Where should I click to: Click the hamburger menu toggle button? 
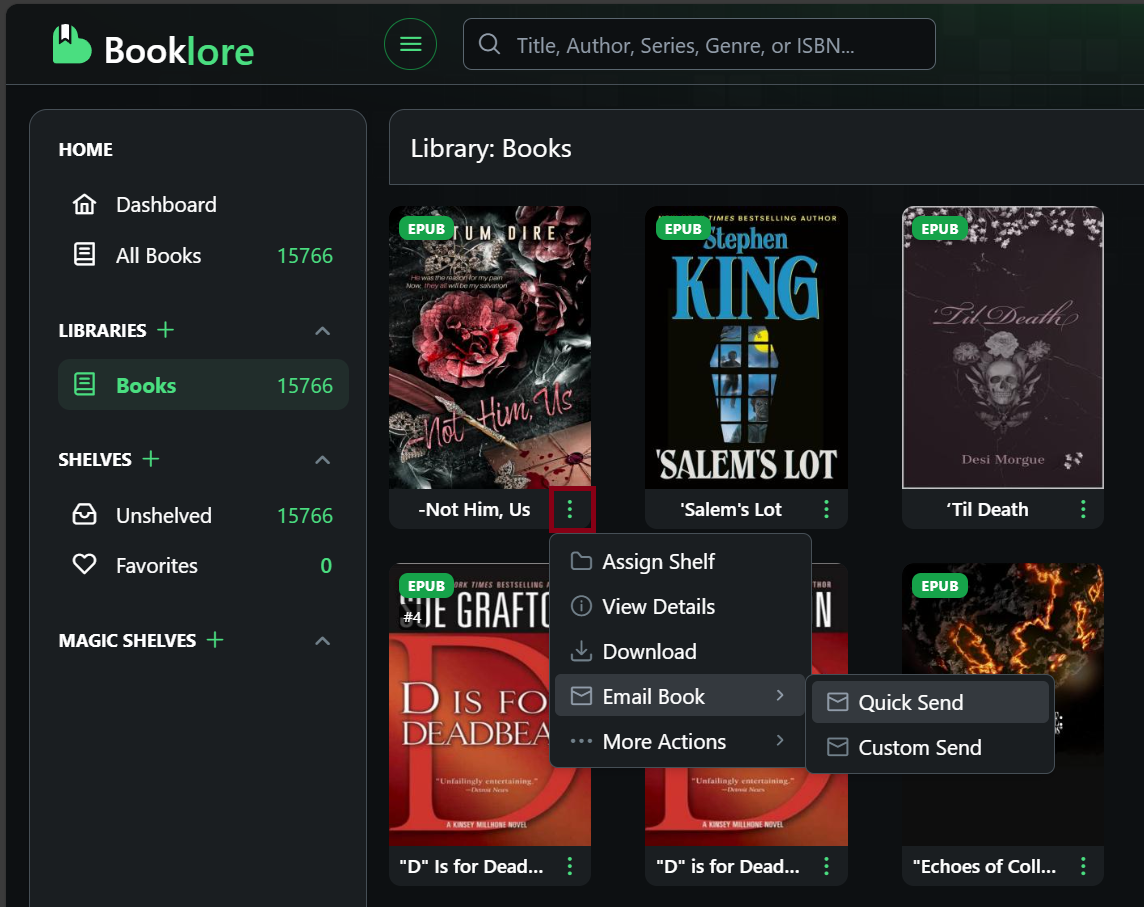(x=410, y=44)
